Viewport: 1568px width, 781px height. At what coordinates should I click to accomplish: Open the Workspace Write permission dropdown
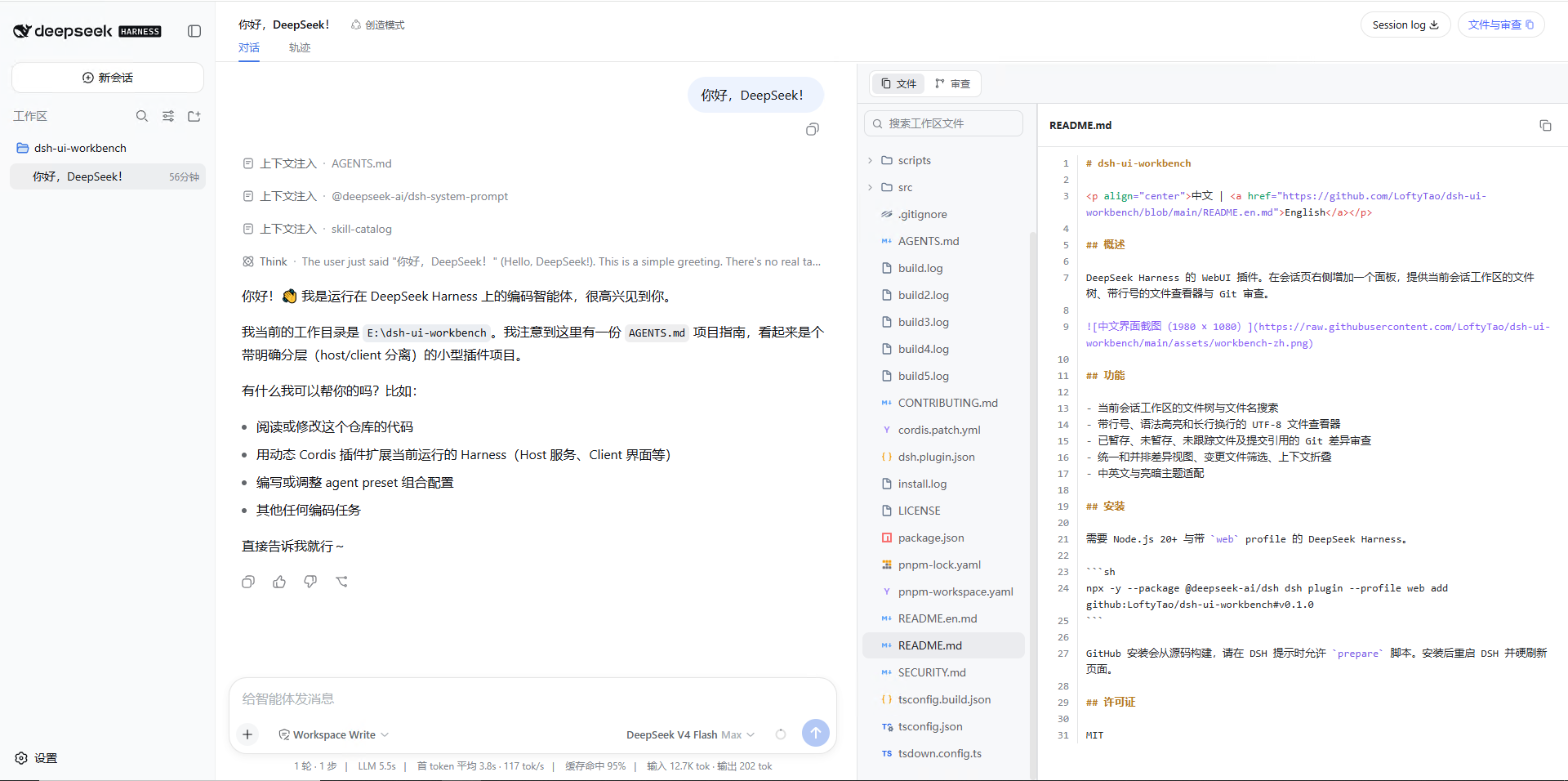[x=334, y=734]
